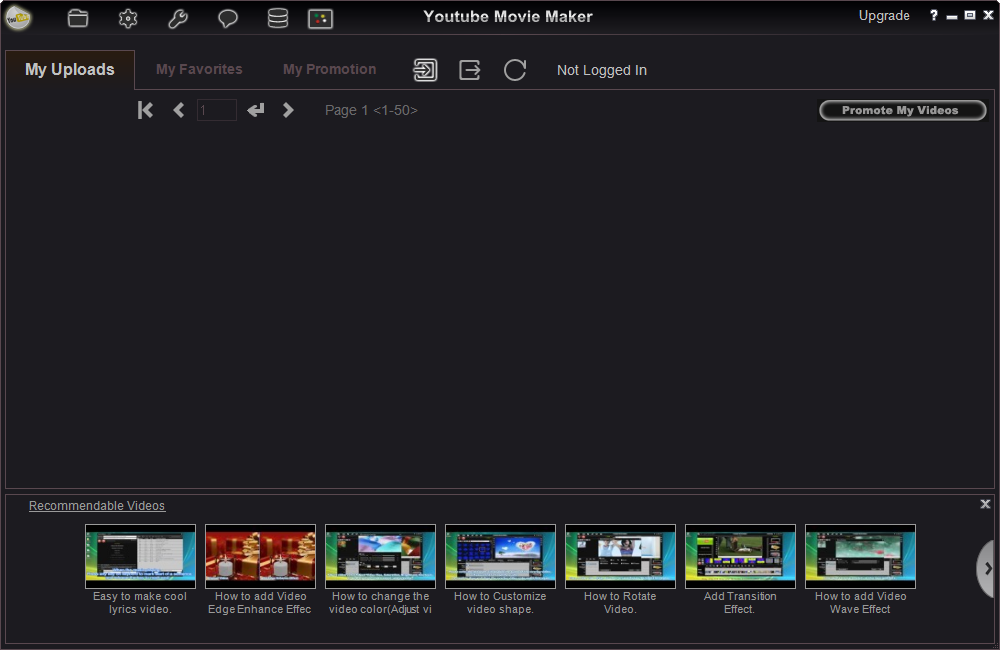The height and width of the screenshot is (650, 1000).
Task: Minimize the Youtube Movie Maker window
Action: coord(952,16)
